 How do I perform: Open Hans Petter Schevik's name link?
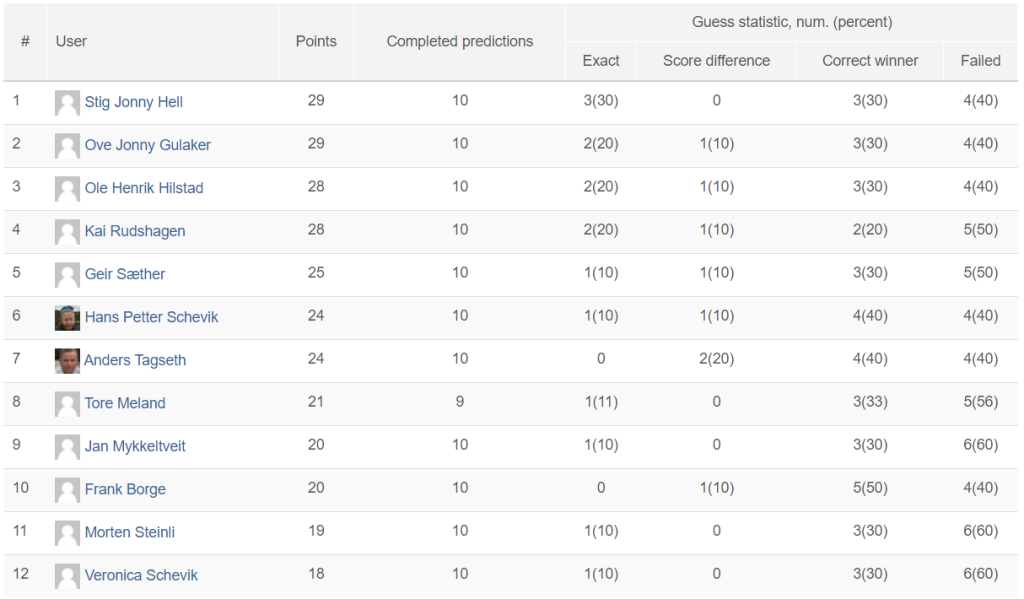tap(152, 317)
